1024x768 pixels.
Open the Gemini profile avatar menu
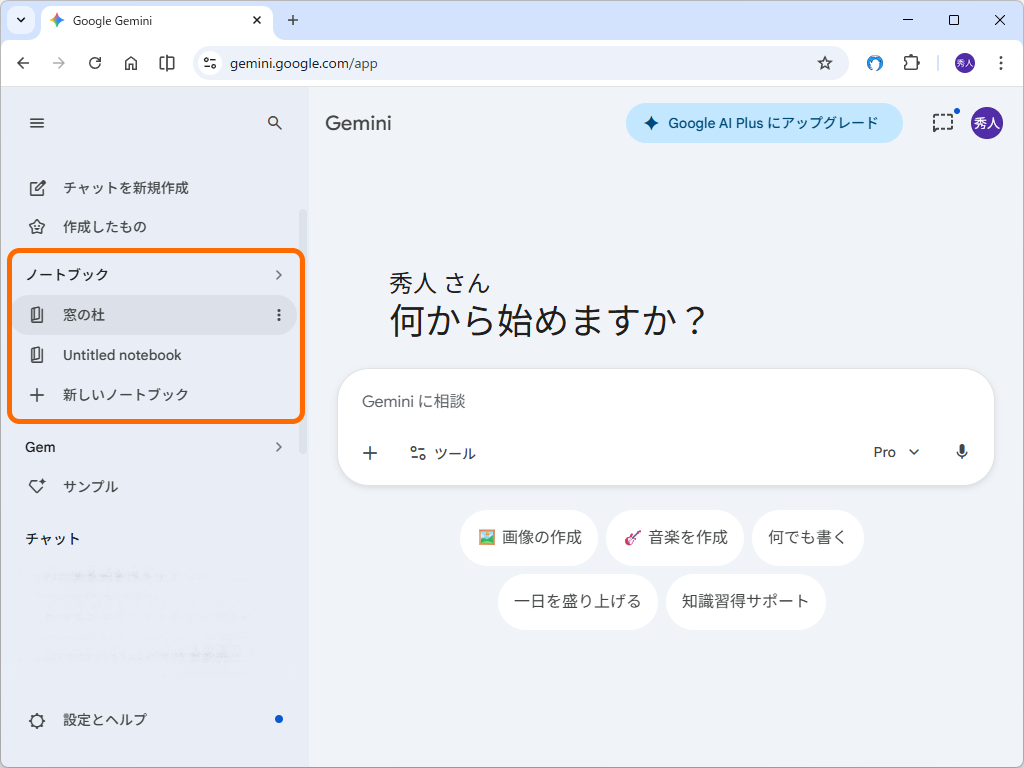[987, 122]
